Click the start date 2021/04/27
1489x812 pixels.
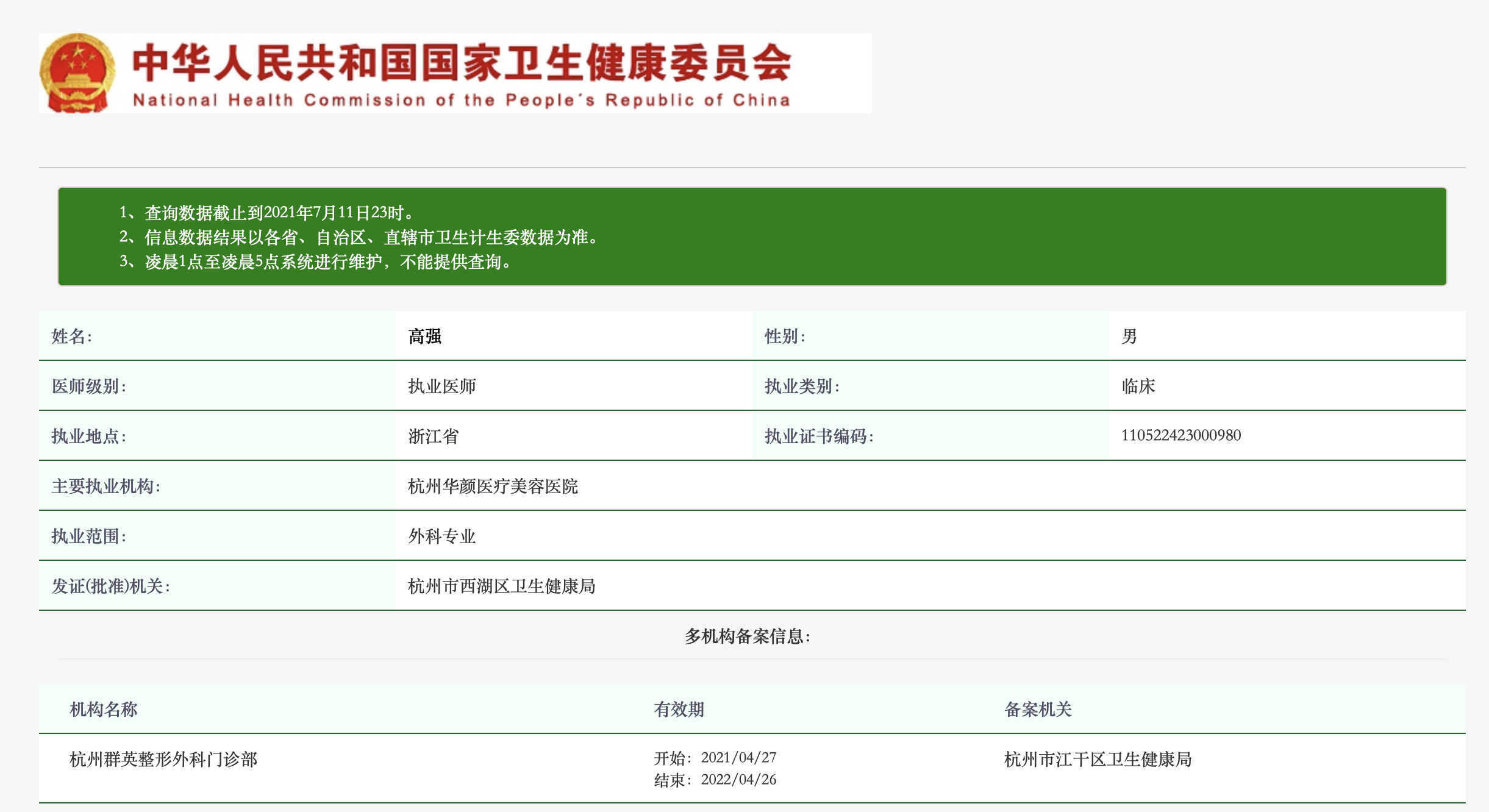738,758
